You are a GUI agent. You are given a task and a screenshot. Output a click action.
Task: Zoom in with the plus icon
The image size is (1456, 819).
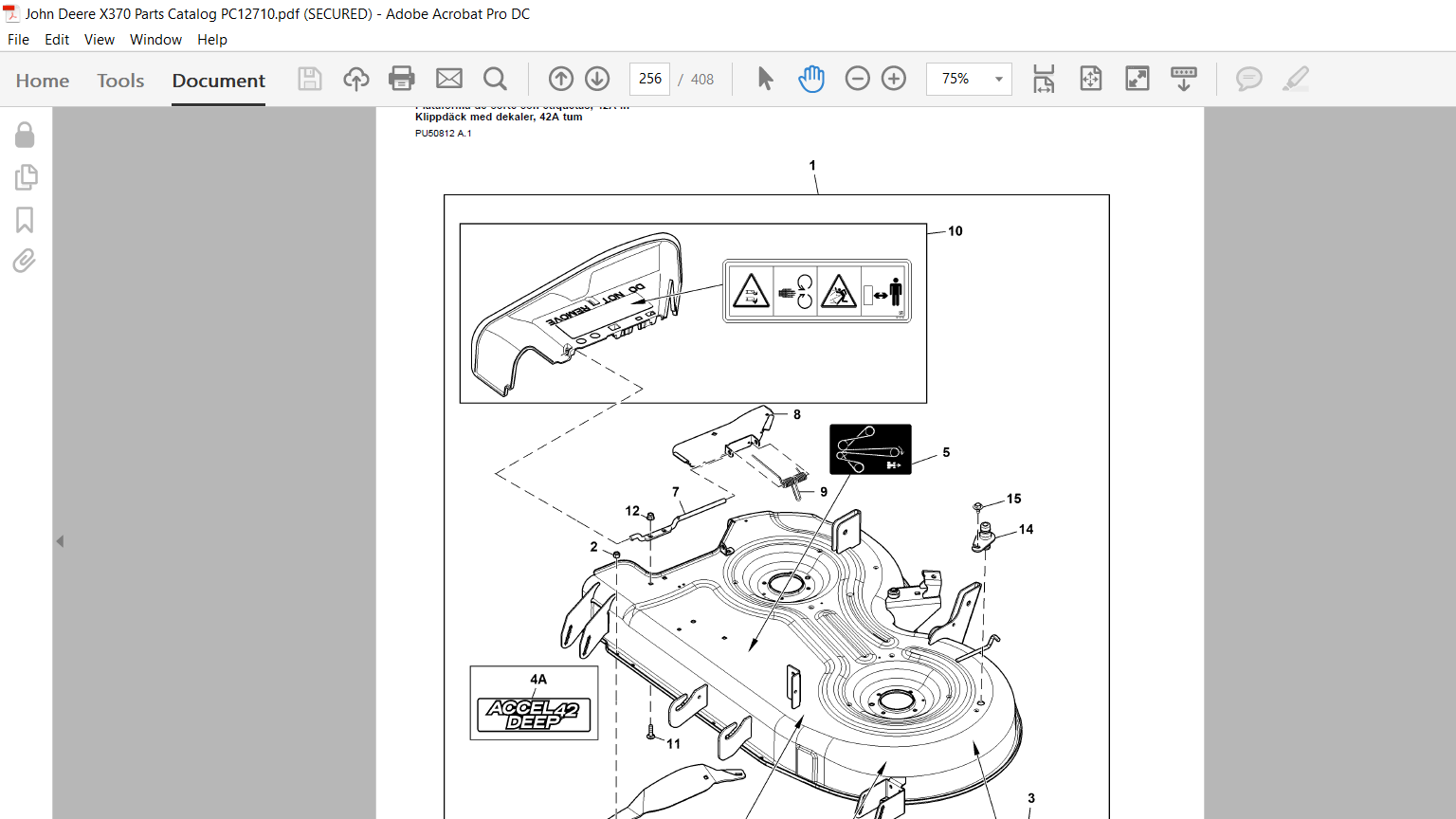point(894,79)
